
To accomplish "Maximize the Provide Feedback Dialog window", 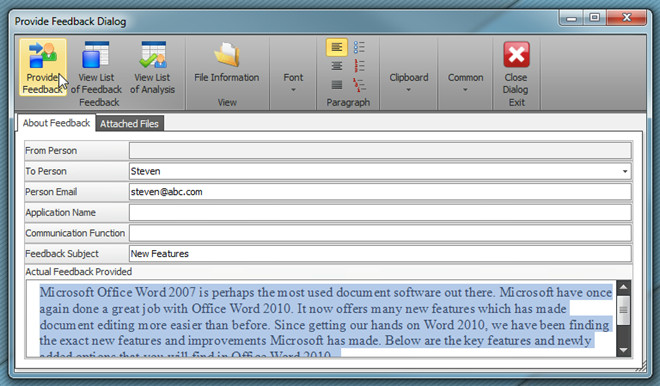I will coord(594,18).
